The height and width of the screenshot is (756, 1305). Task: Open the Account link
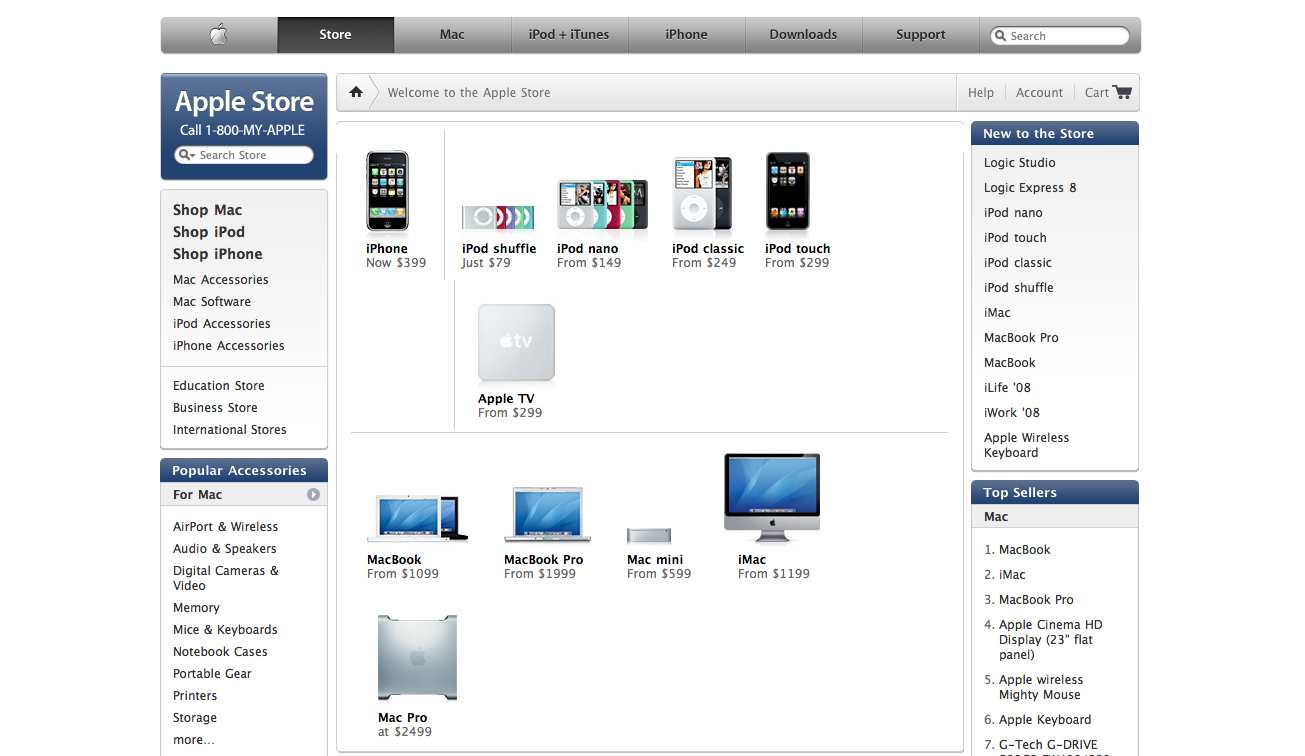(x=1039, y=93)
